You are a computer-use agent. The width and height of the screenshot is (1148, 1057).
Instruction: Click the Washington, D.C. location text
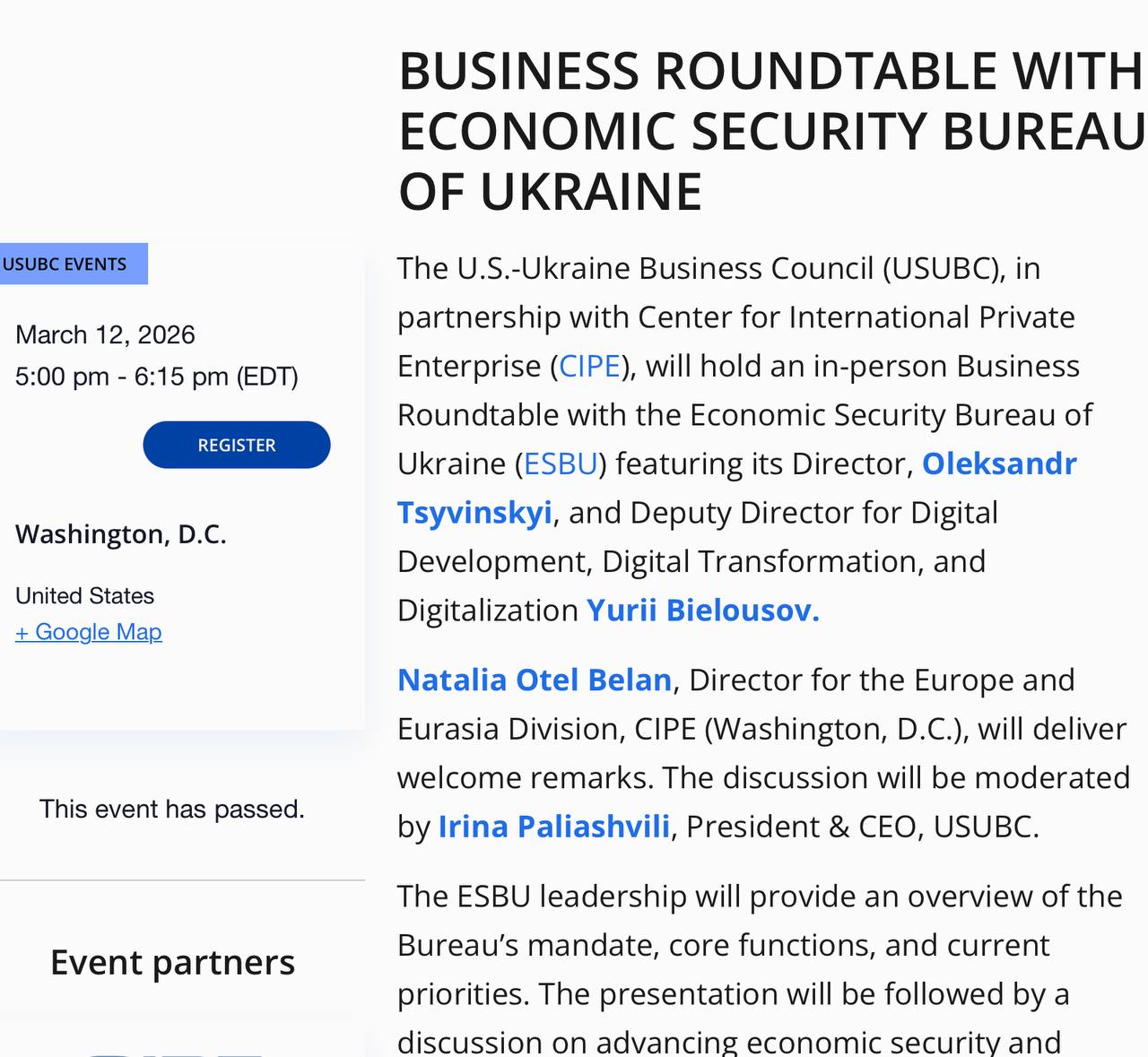click(122, 533)
